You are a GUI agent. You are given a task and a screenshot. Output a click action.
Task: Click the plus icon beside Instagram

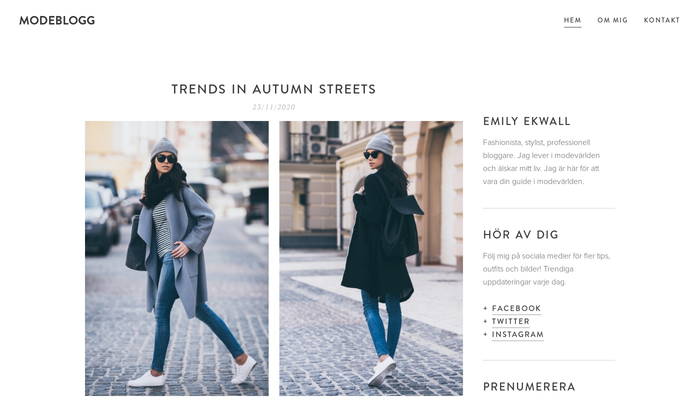click(x=485, y=334)
